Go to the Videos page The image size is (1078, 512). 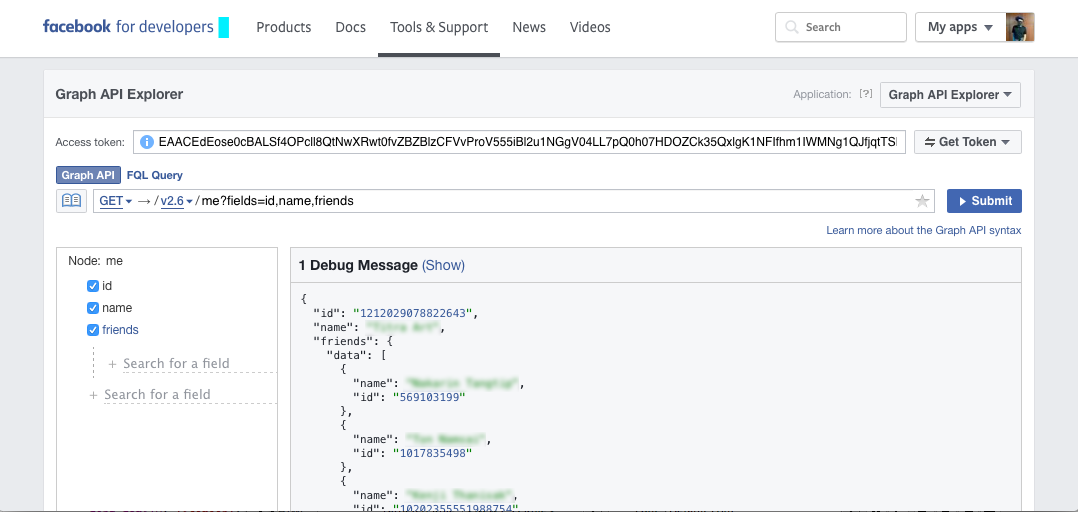(590, 27)
